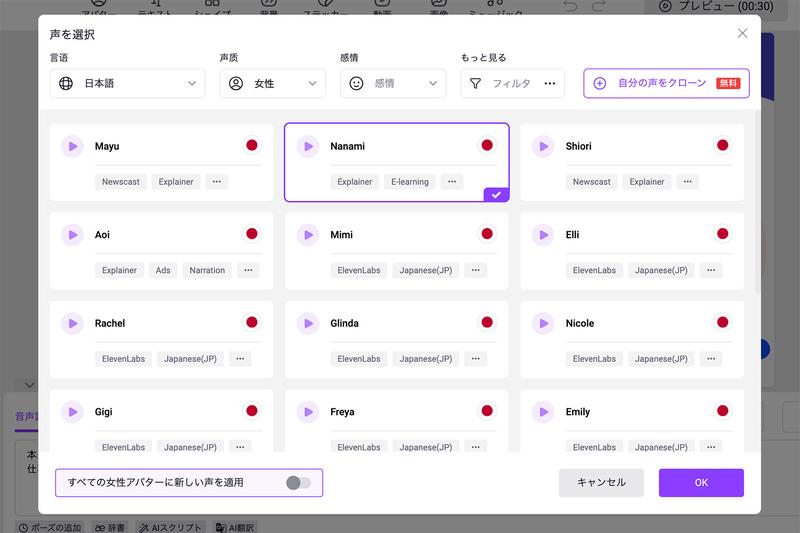
Task: Confirm voice selection with OK
Action: pyautogui.click(x=701, y=483)
